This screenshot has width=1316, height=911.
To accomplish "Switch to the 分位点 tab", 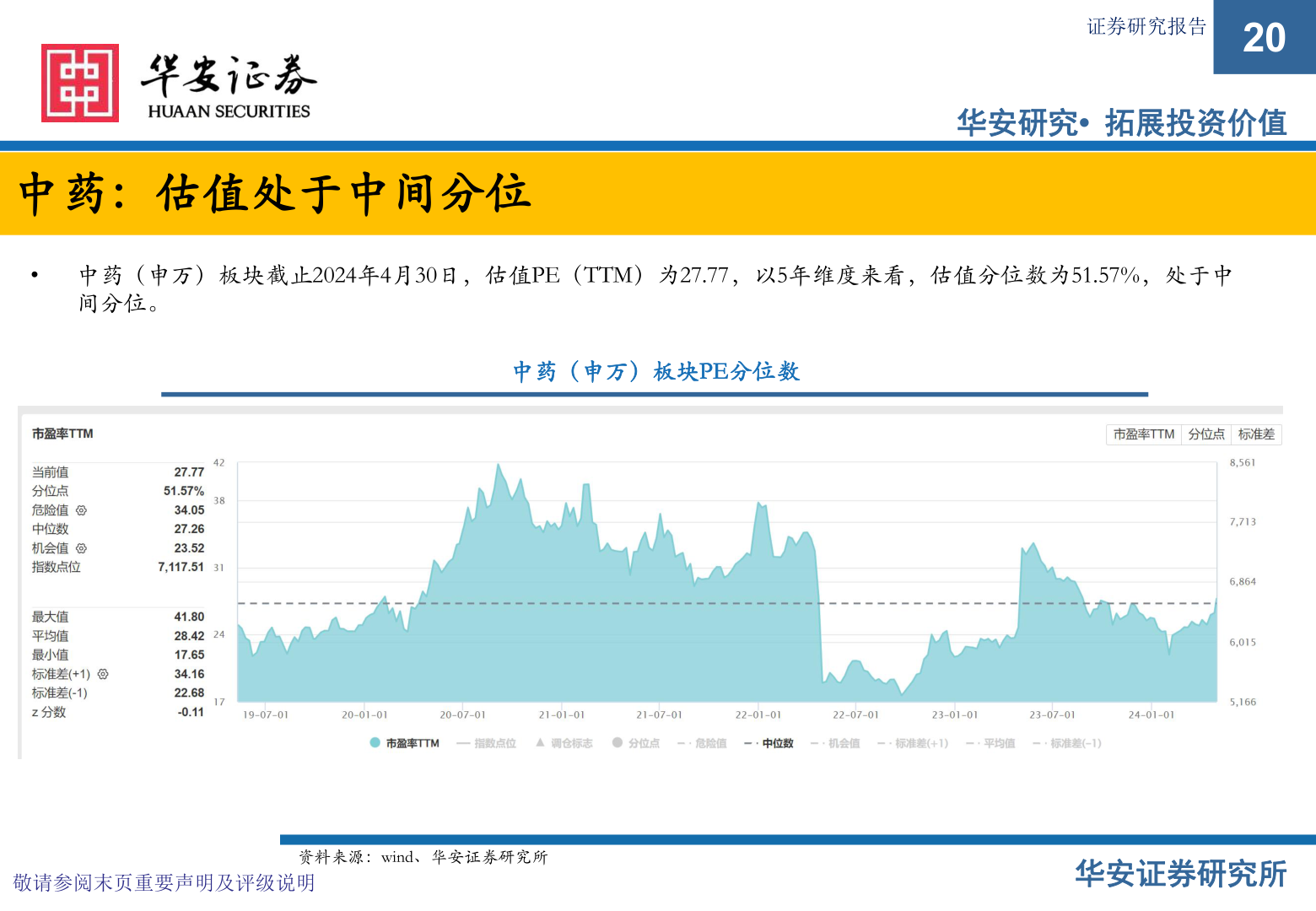I will click(1205, 434).
